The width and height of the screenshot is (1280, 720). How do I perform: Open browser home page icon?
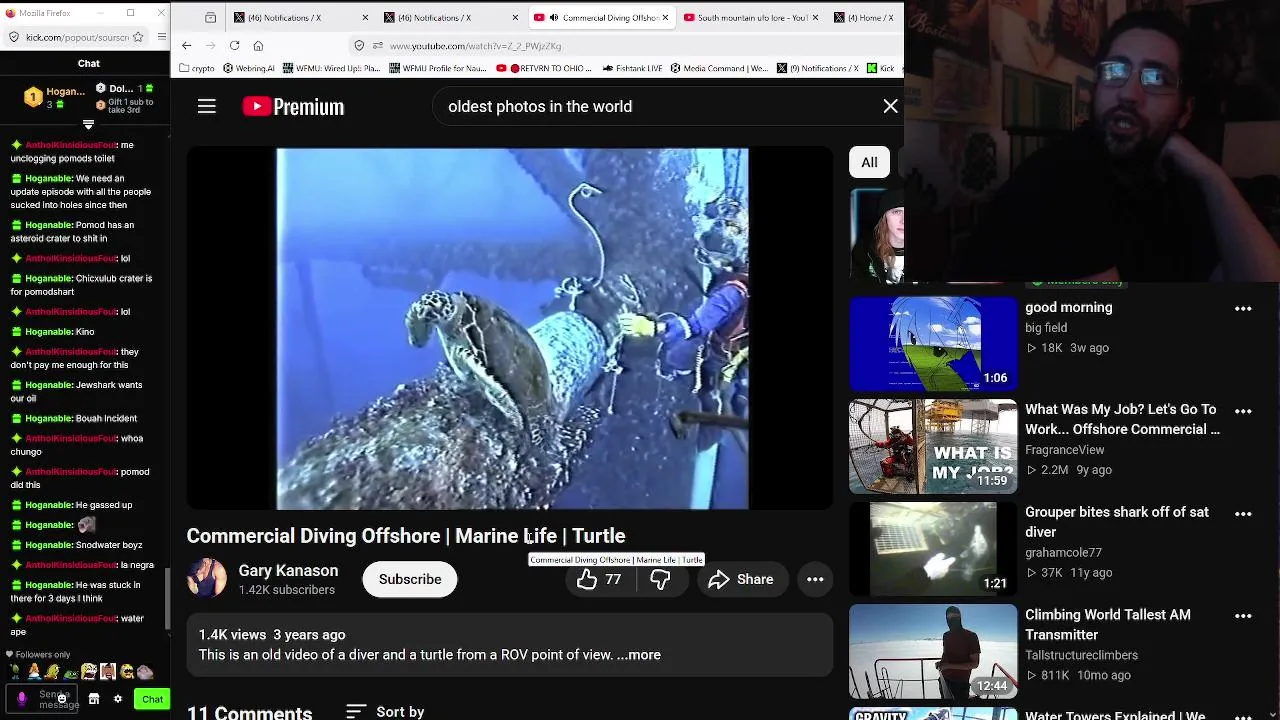click(x=258, y=45)
